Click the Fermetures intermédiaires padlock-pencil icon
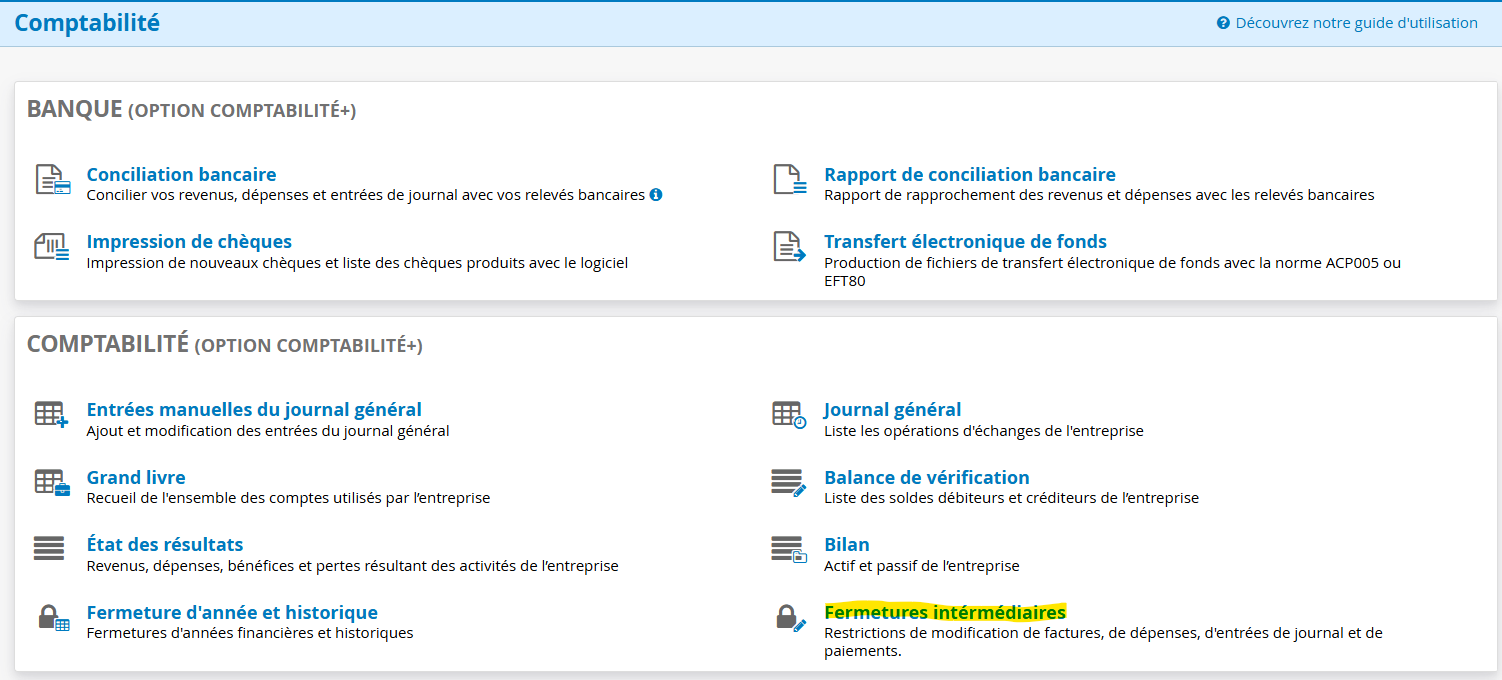Screen dimensions: 1502x680 (791, 617)
